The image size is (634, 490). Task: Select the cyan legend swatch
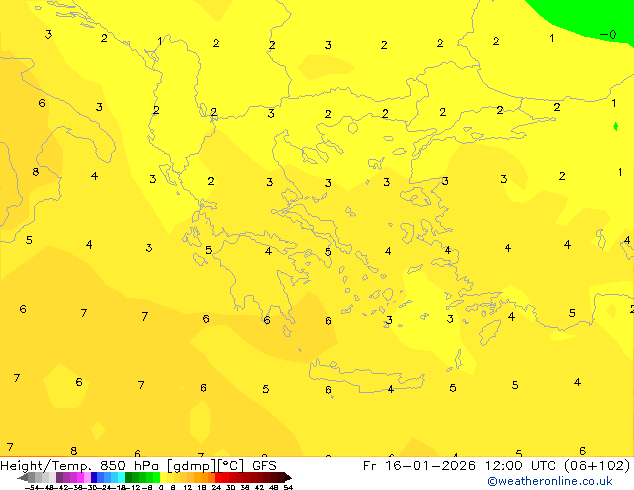[x=121, y=477]
